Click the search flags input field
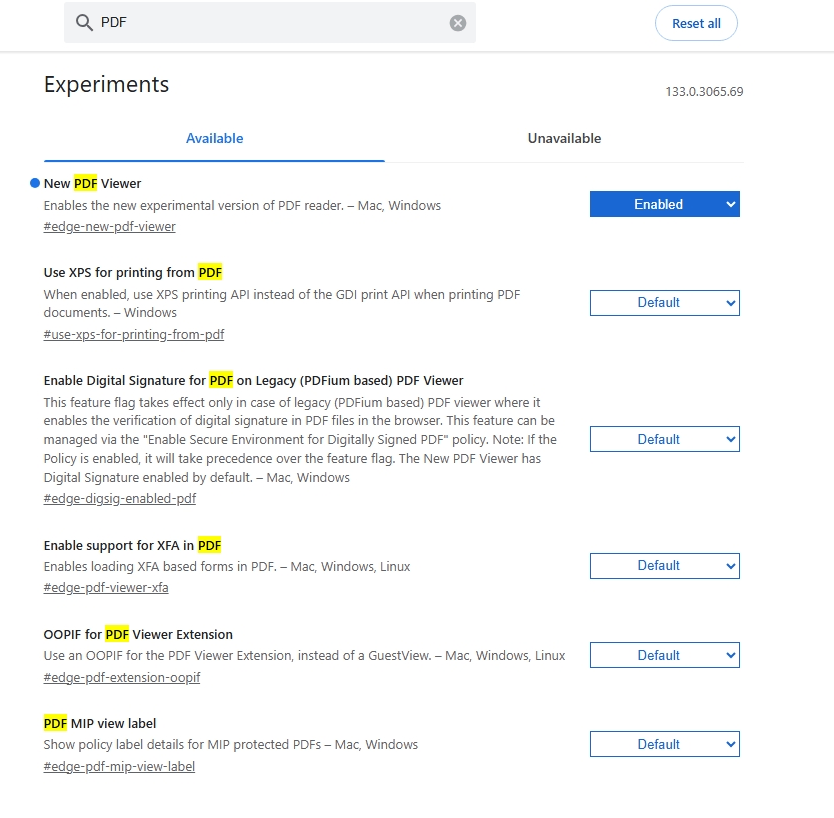Viewport: 834px width, 818px height. click(x=270, y=23)
